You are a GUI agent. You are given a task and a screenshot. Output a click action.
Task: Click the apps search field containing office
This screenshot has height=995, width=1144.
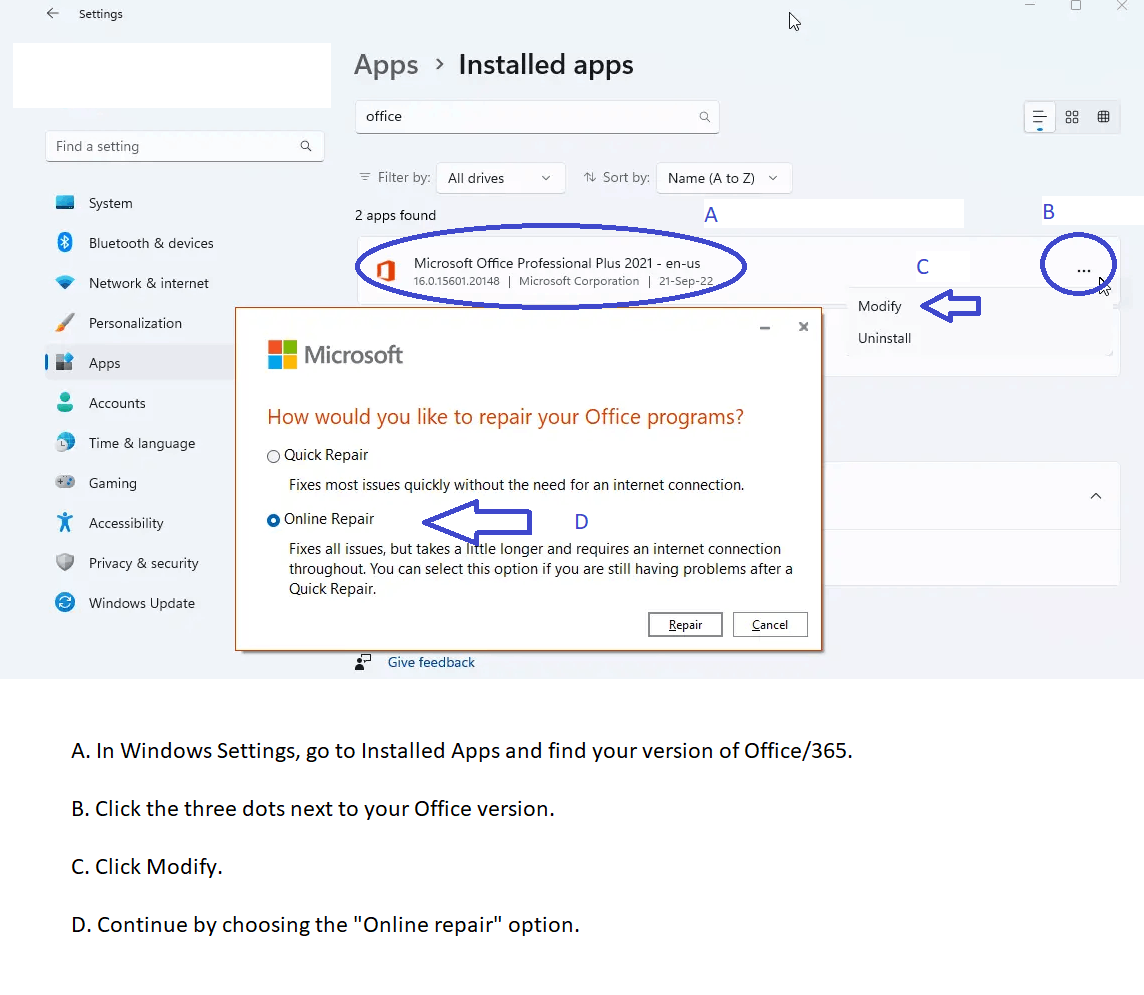click(537, 117)
